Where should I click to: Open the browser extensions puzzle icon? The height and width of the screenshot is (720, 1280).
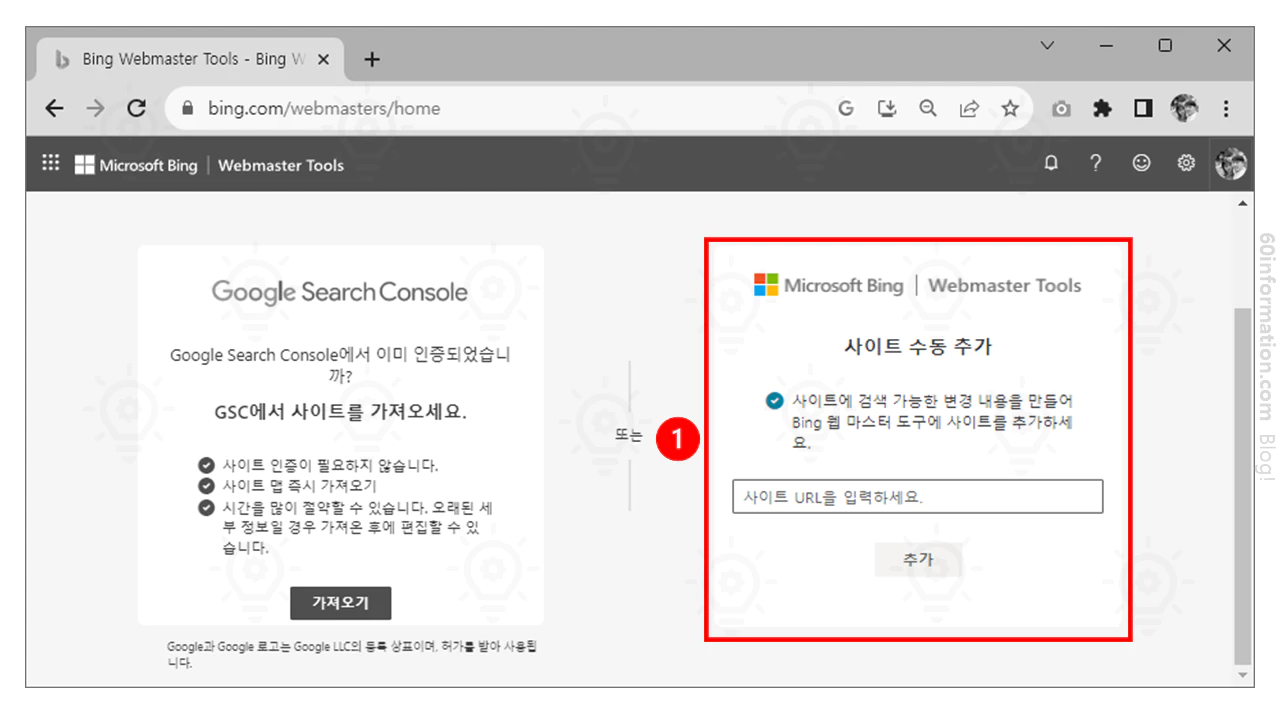pos(1101,108)
